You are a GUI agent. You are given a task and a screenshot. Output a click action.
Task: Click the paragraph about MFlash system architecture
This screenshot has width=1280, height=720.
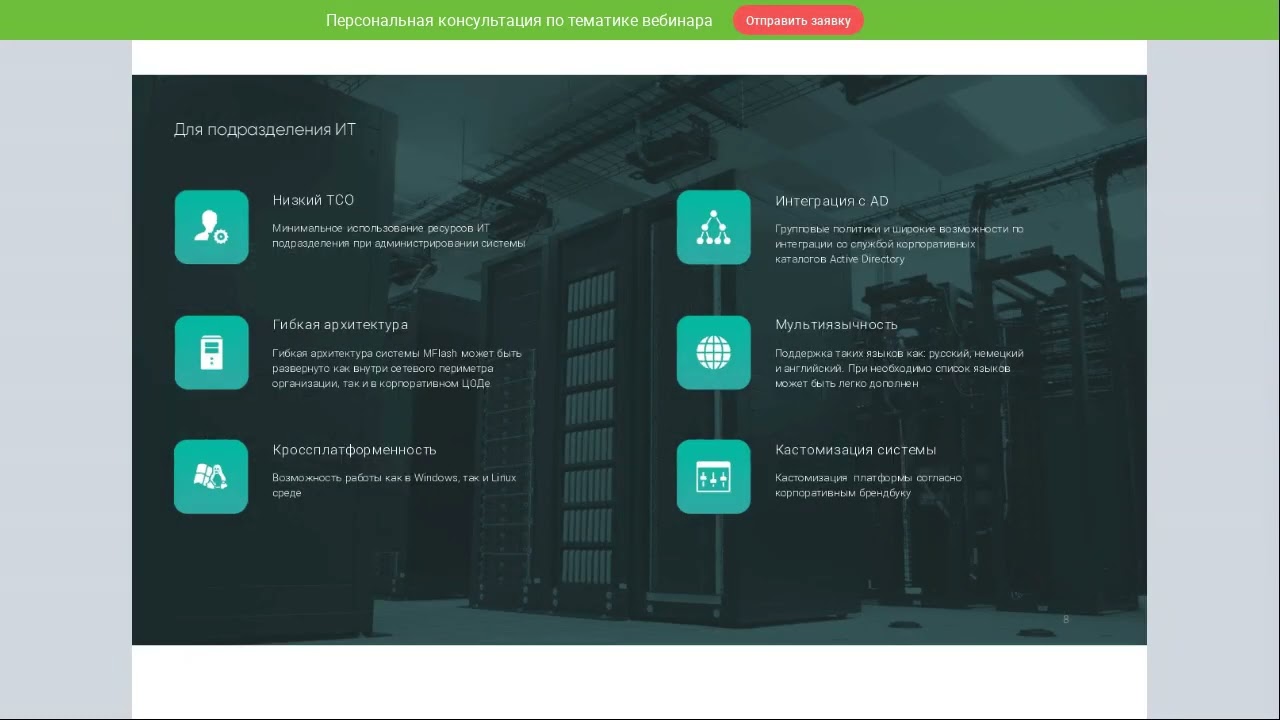pos(397,368)
